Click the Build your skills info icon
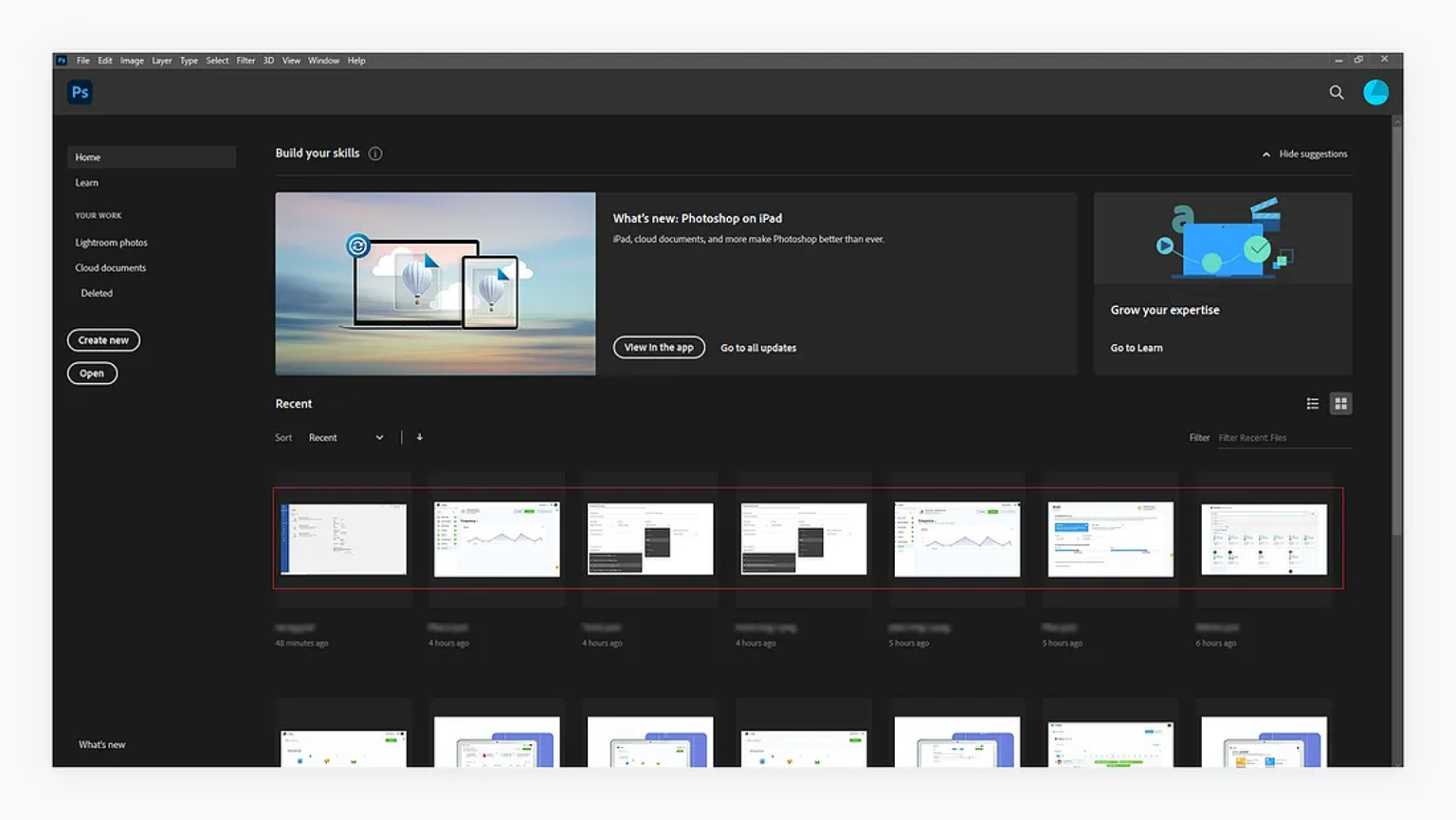This screenshot has height=820, width=1456. pos(375,154)
